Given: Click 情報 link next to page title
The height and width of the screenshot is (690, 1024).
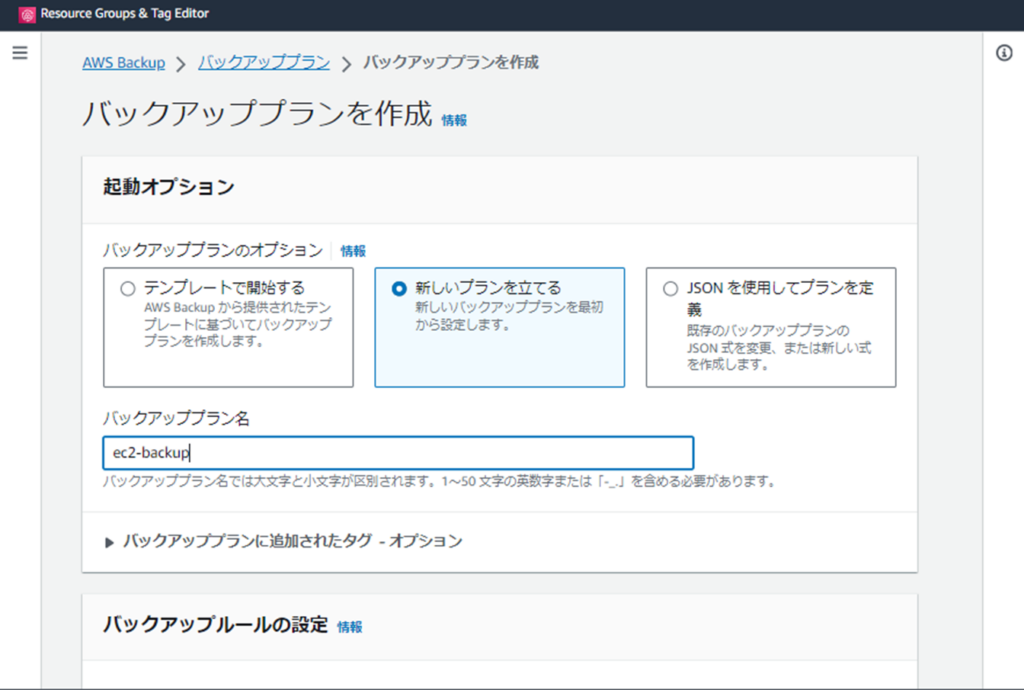Looking at the screenshot, I should pyautogui.click(x=454, y=120).
